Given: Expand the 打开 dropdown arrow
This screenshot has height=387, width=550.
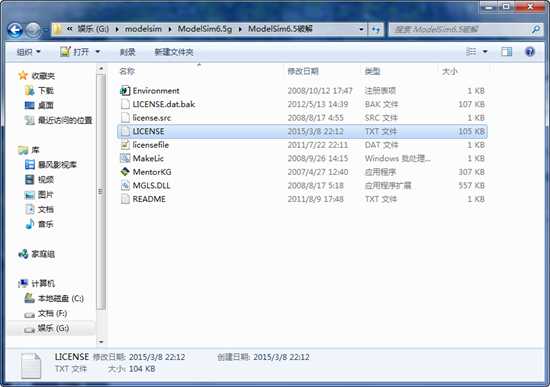Looking at the screenshot, I should [x=98, y=52].
